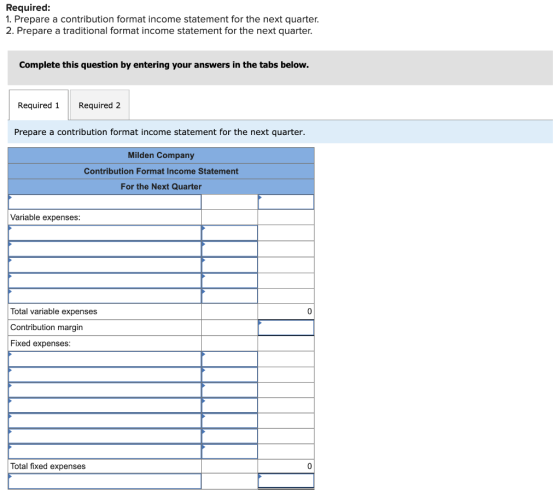Open the third fixed expense label dropdown
The height and width of the screenshot is (494, 560).
(x=105, y=390)
